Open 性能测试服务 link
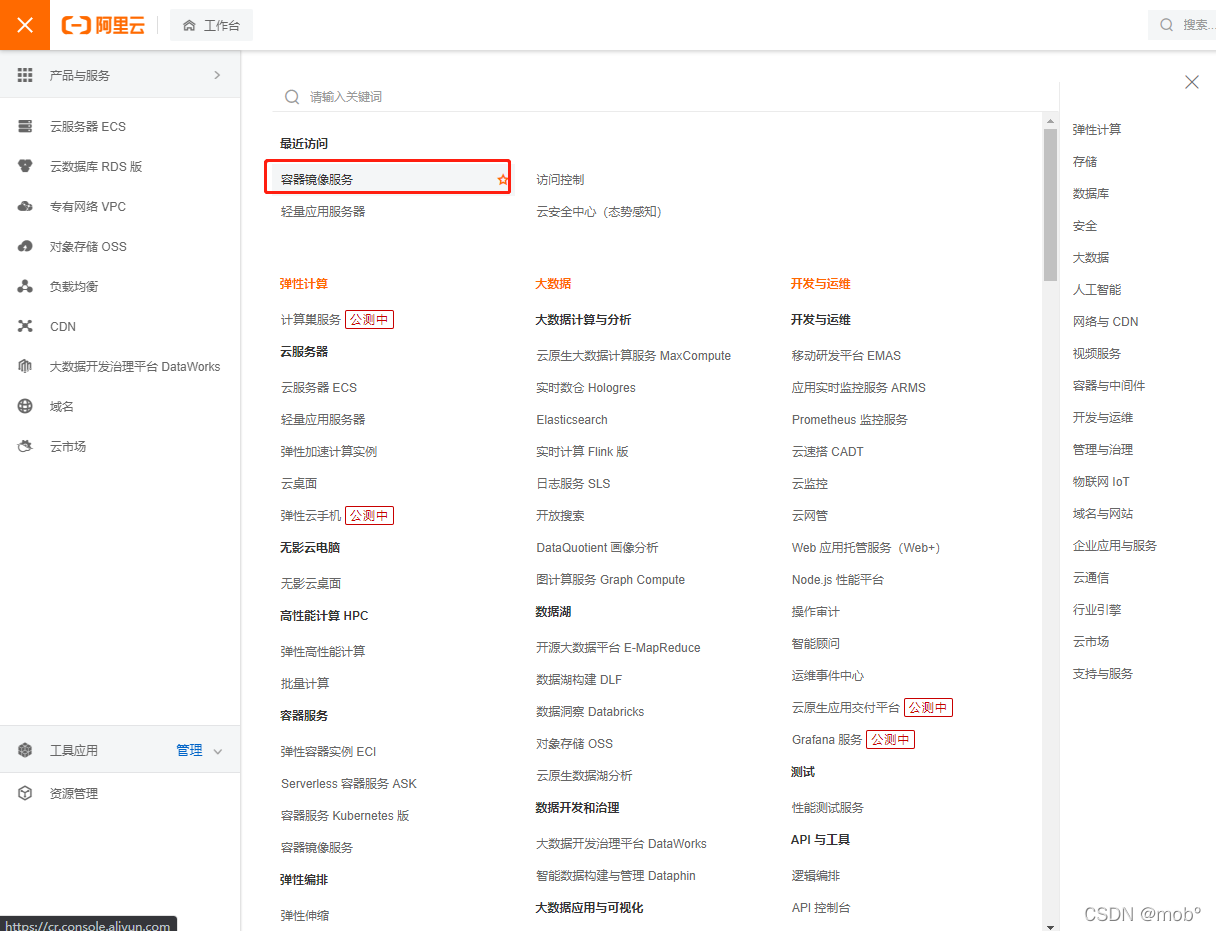This screenshot has height=931, width=1216. [828, 808]
